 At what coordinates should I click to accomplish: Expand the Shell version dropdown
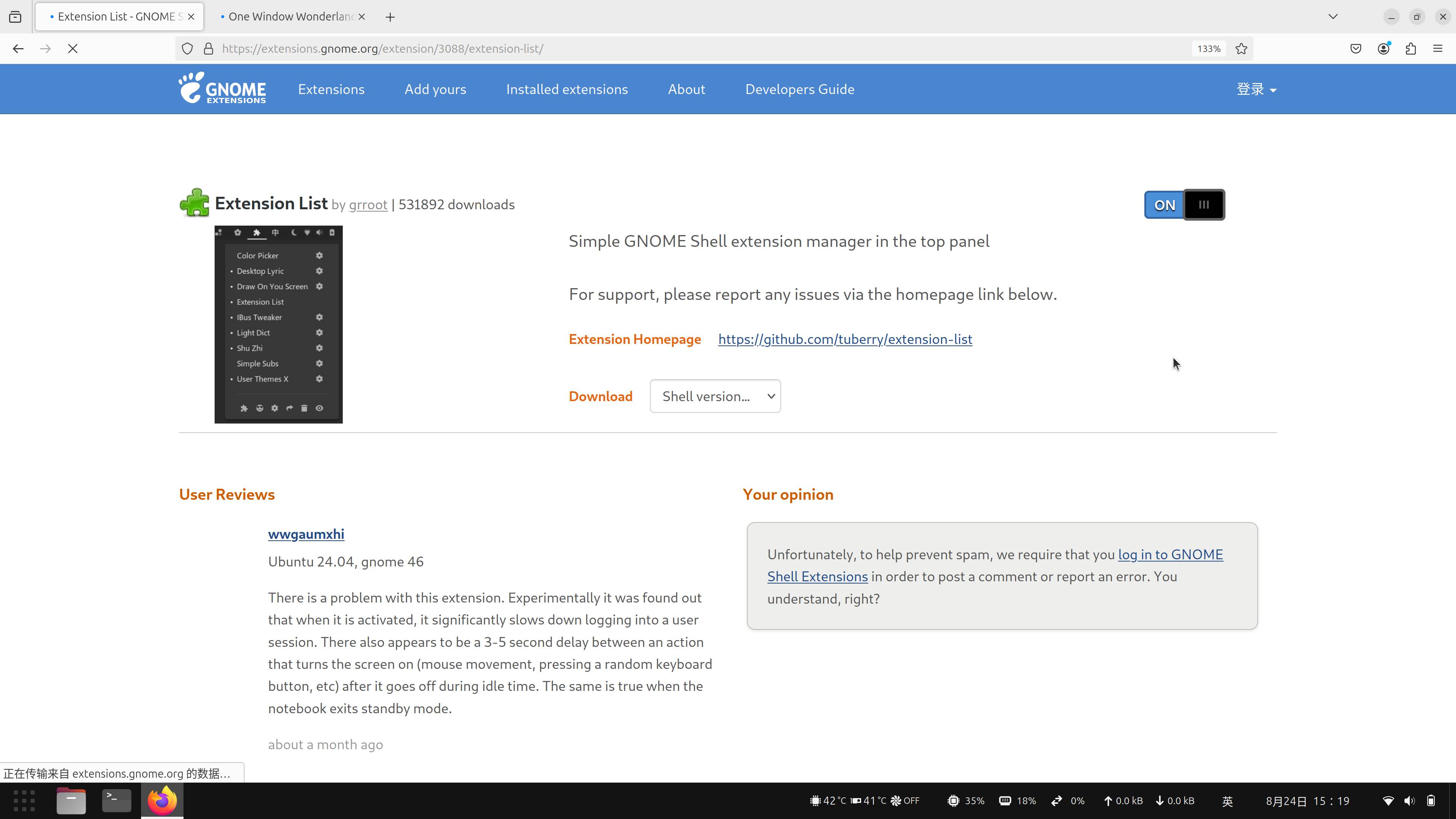pos(715,396)
